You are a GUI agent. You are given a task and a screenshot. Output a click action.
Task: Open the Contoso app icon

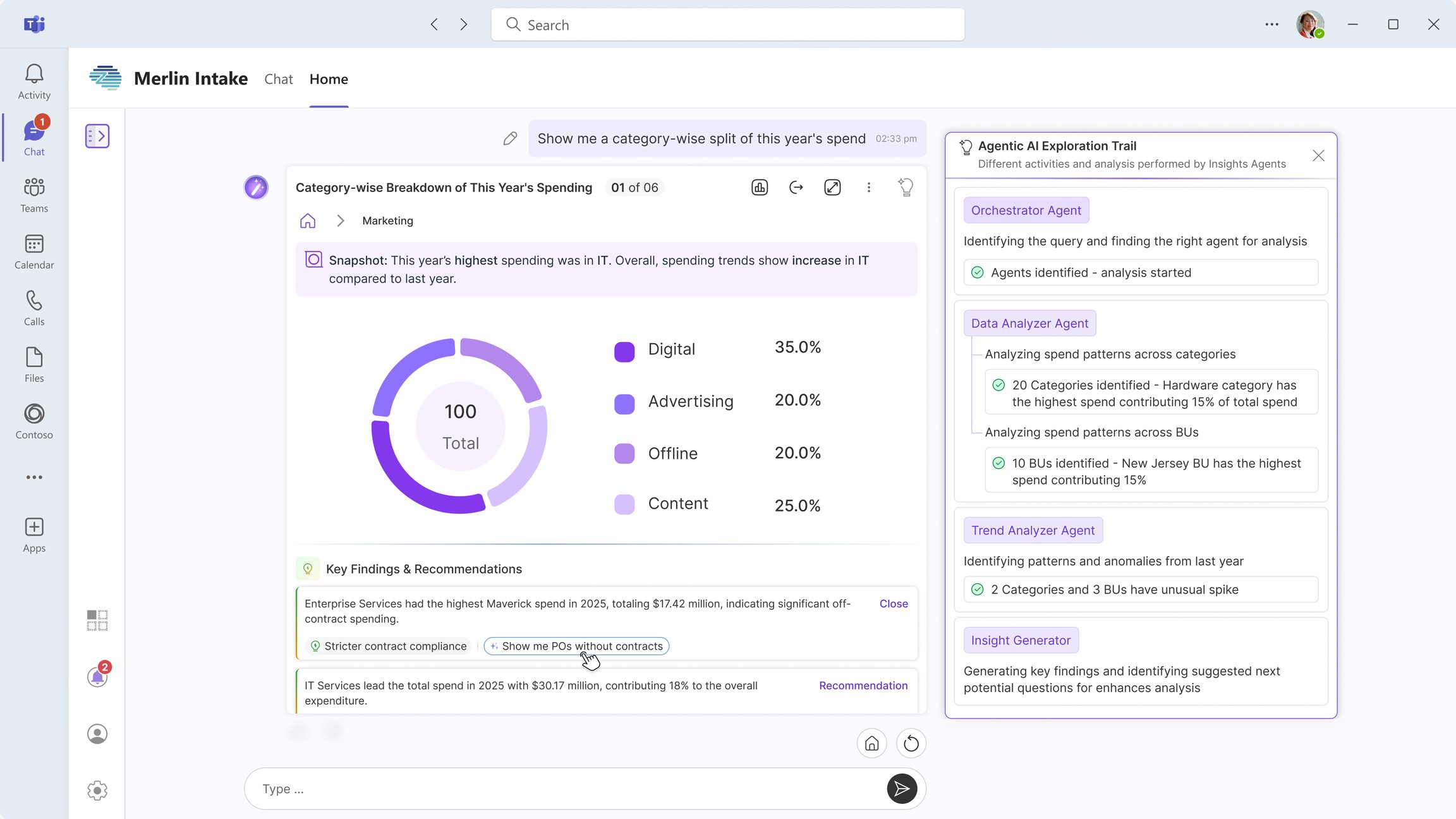point(34,422)
